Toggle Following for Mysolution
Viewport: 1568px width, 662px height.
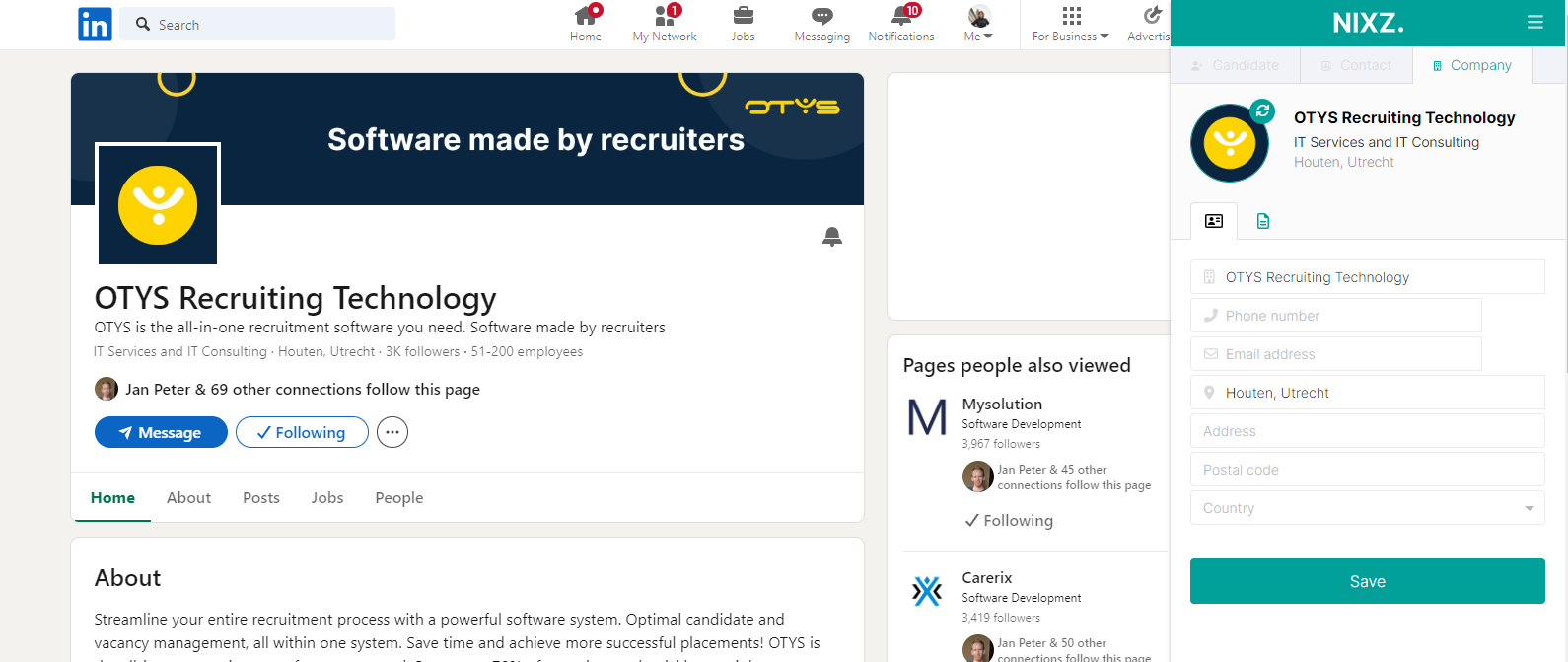[1008, 521]
